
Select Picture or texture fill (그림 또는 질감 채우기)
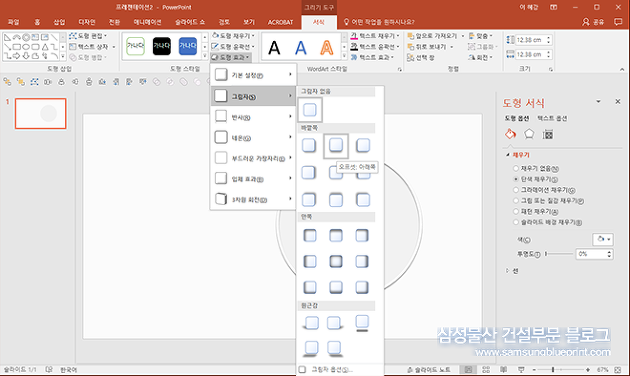pos(516,200)
